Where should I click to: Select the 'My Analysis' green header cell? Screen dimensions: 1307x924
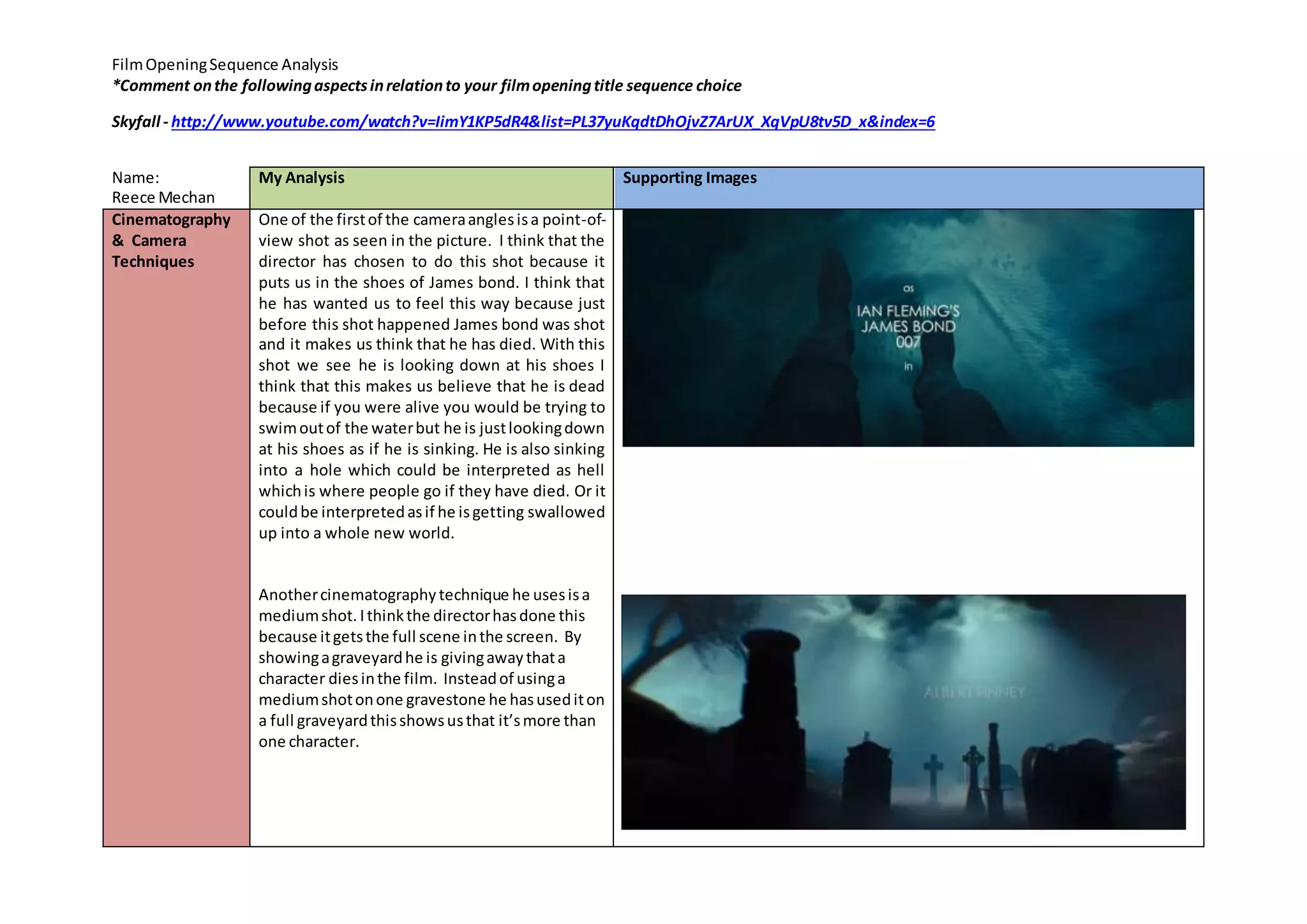(431, 188)
